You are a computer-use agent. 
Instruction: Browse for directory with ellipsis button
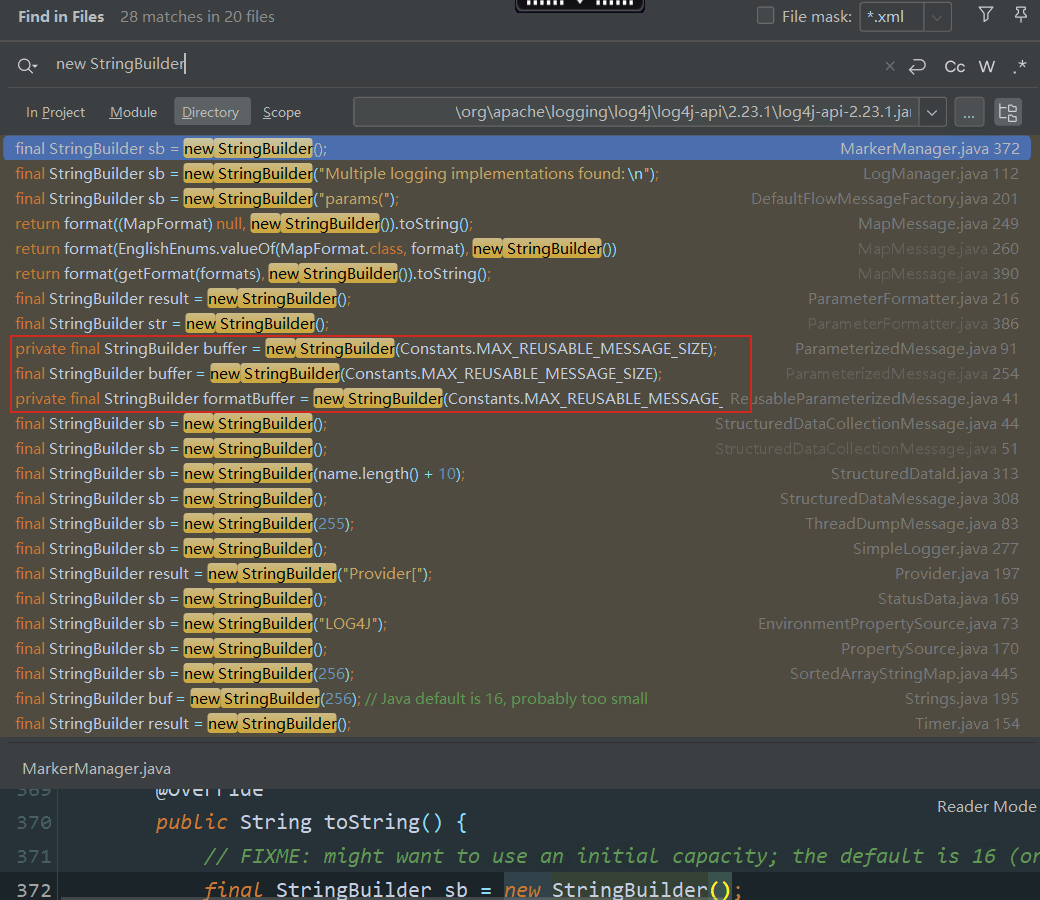point(968,112)
